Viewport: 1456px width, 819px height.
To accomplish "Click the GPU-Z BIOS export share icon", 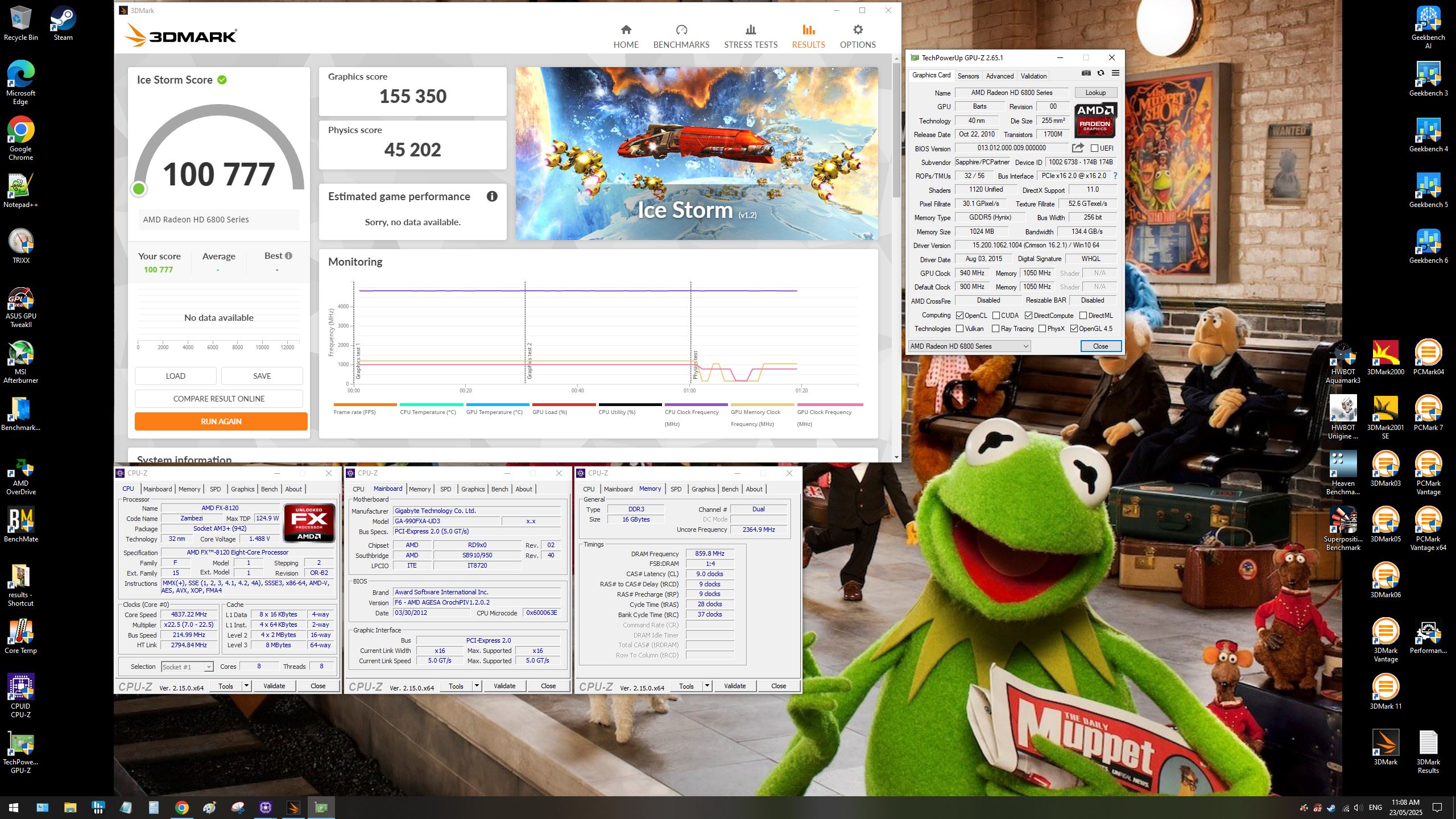I will [x=1078, y=148].
